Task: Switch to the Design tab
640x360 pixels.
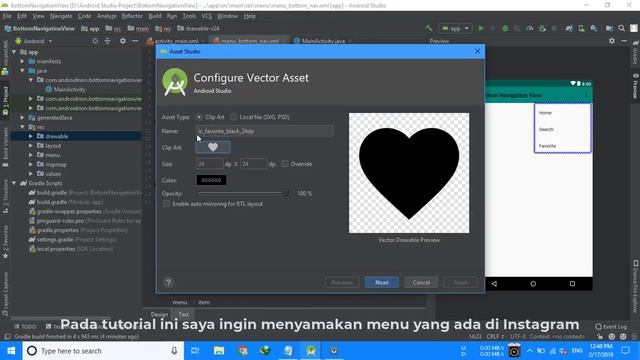Action: 159,314
